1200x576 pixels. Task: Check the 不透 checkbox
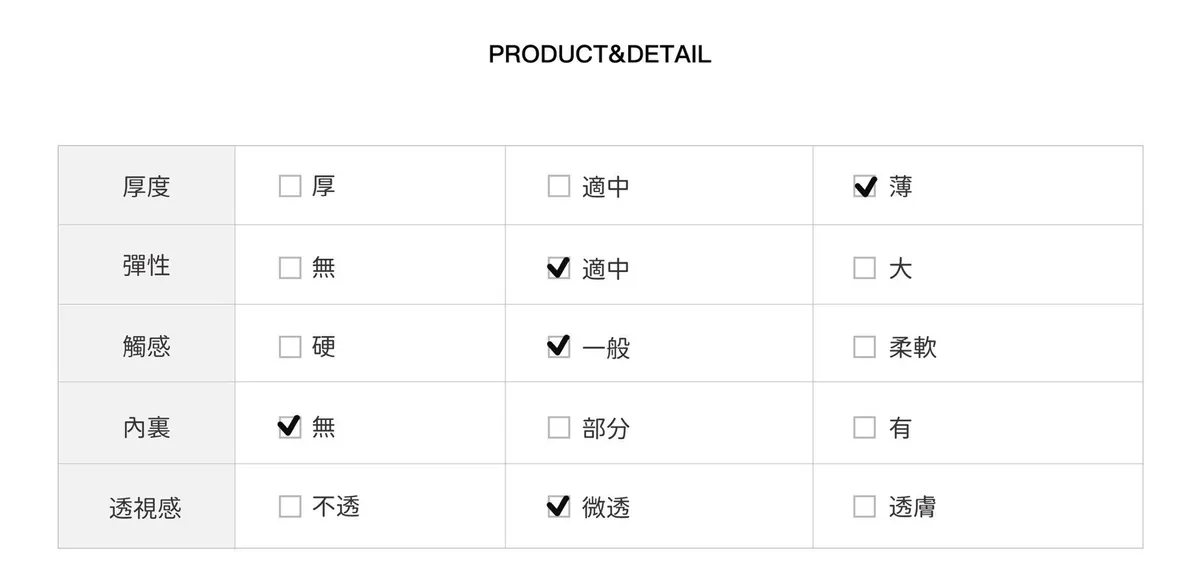(x=290, y=507)
